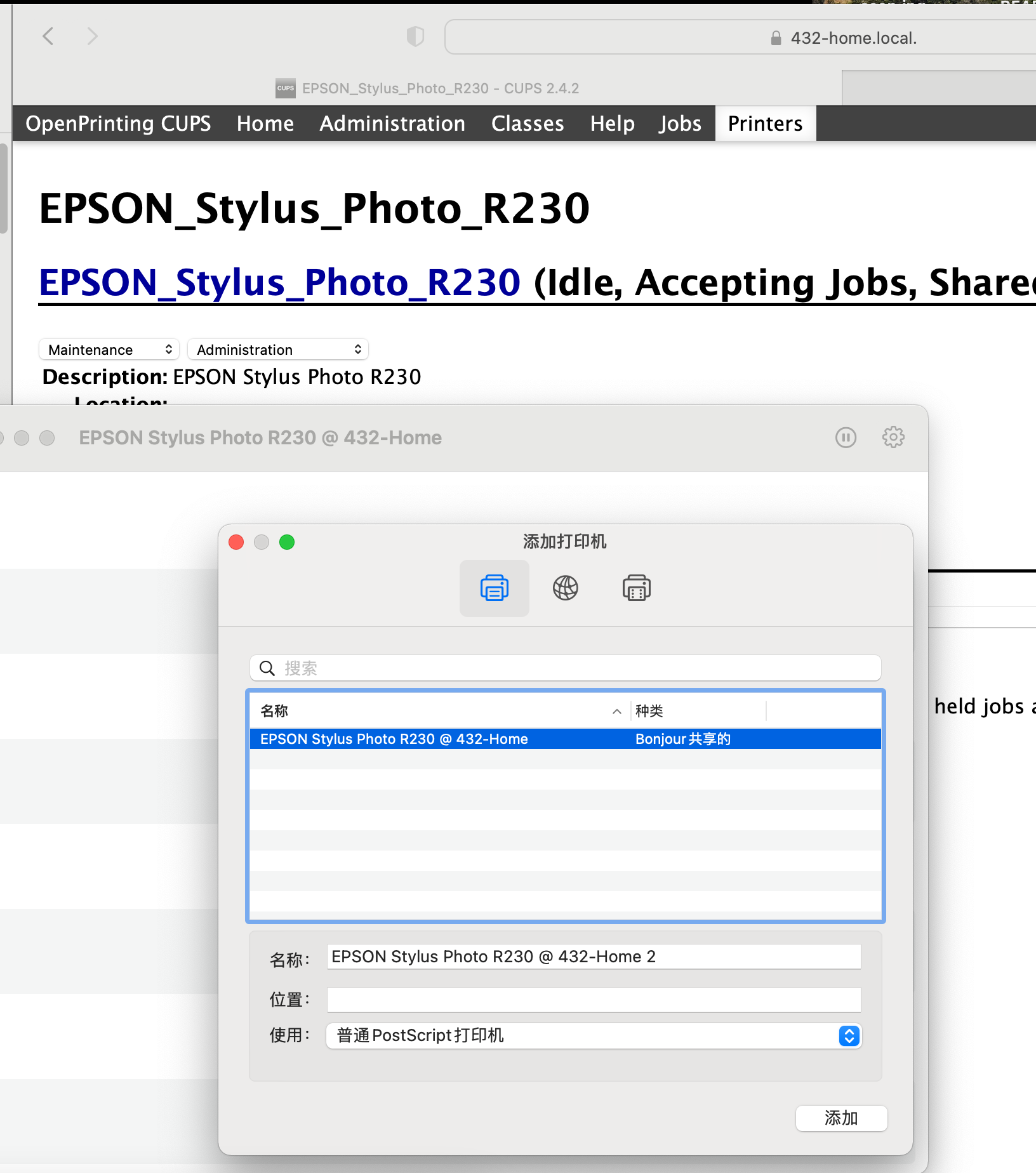Open the Home menu in CUPS
The height and width of the screenshot is (1173, 1036).
click(x=265, y=123)
